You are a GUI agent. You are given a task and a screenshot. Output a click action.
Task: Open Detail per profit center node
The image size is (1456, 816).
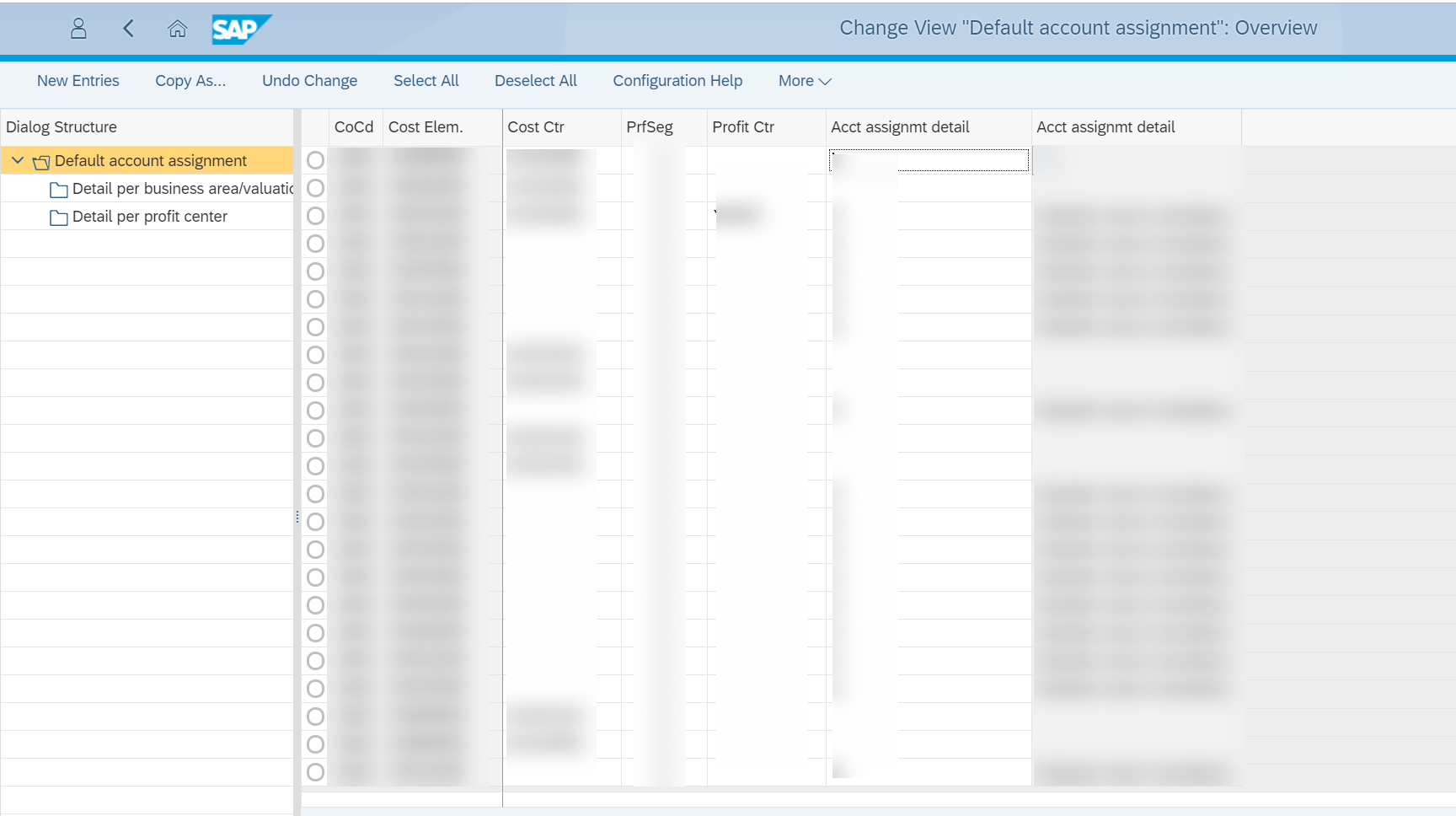[x=150, y=217]
